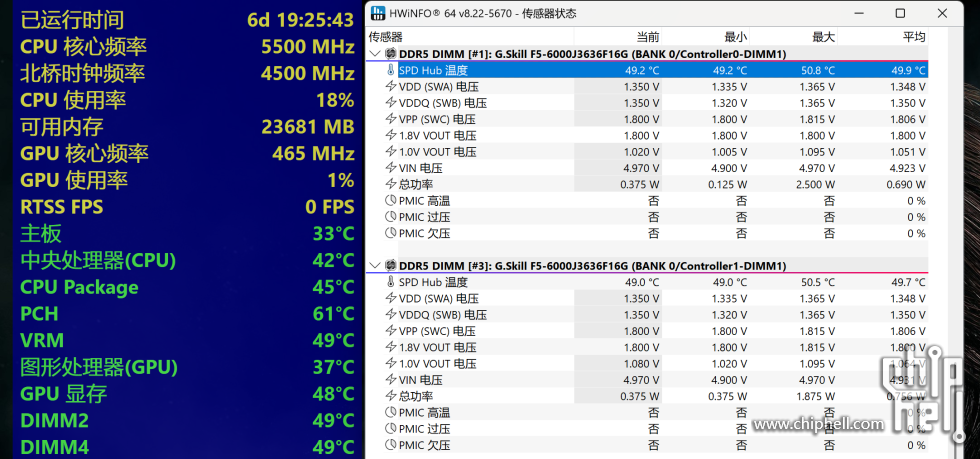Click DIMM #3 max total power 1.875 W

(815, 396)
